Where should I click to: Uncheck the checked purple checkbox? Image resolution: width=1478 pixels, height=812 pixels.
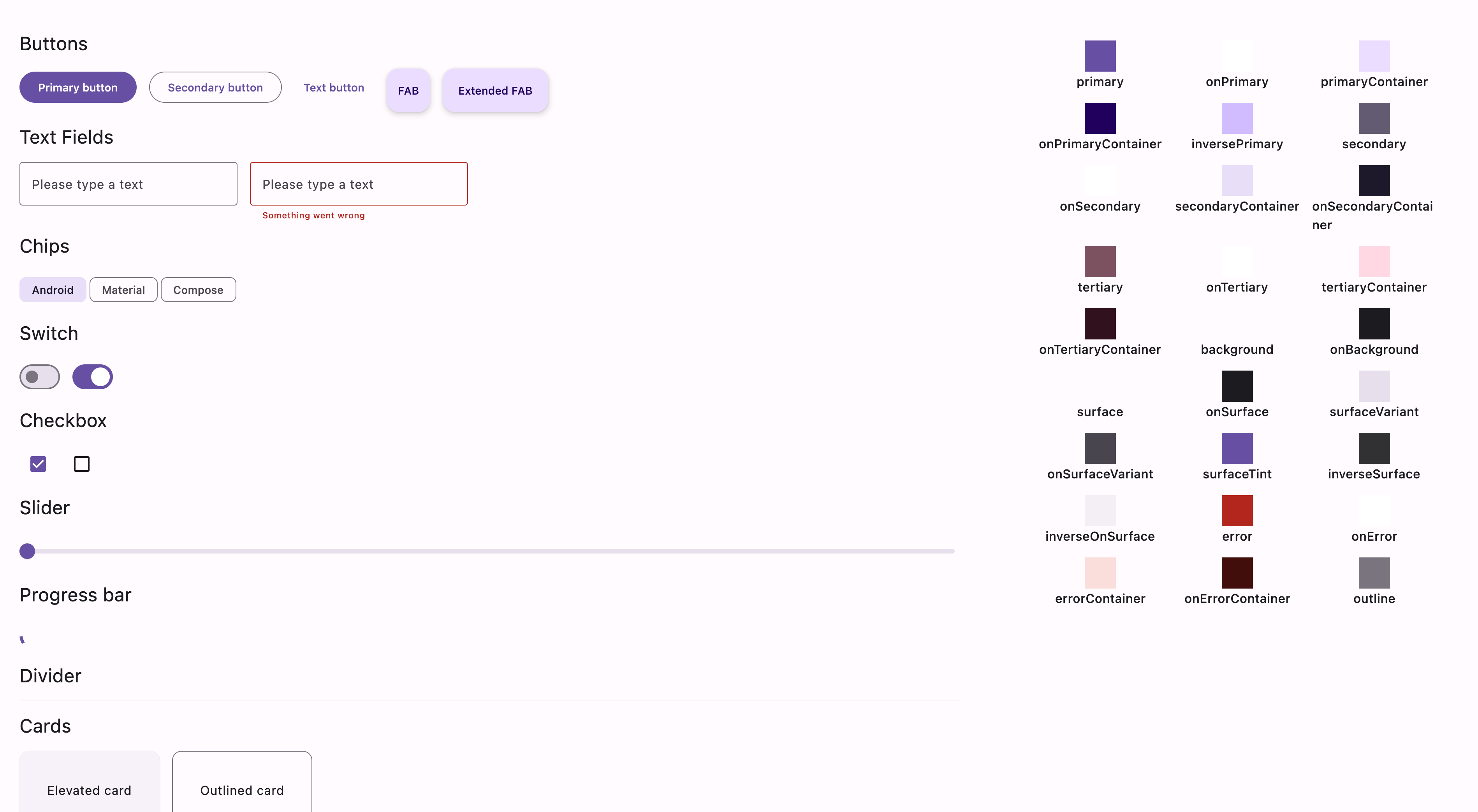(x=38, y=464)
